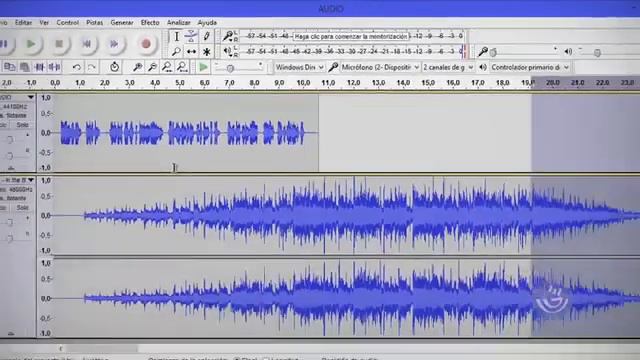
Task: Zoom in with the magnifier plus icon
Action: pos(138,67)
